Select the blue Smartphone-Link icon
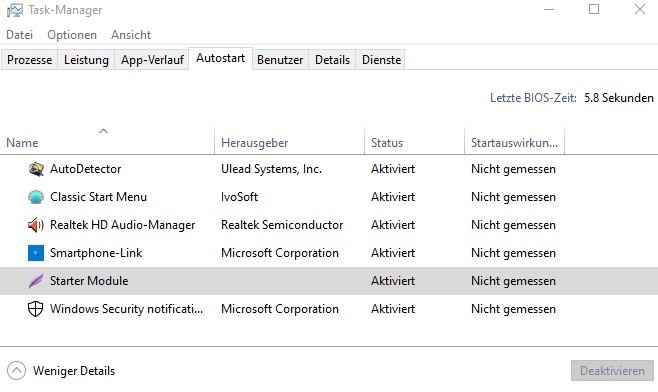The height and width of the screenshot is (392, 658). coord(36,253)
